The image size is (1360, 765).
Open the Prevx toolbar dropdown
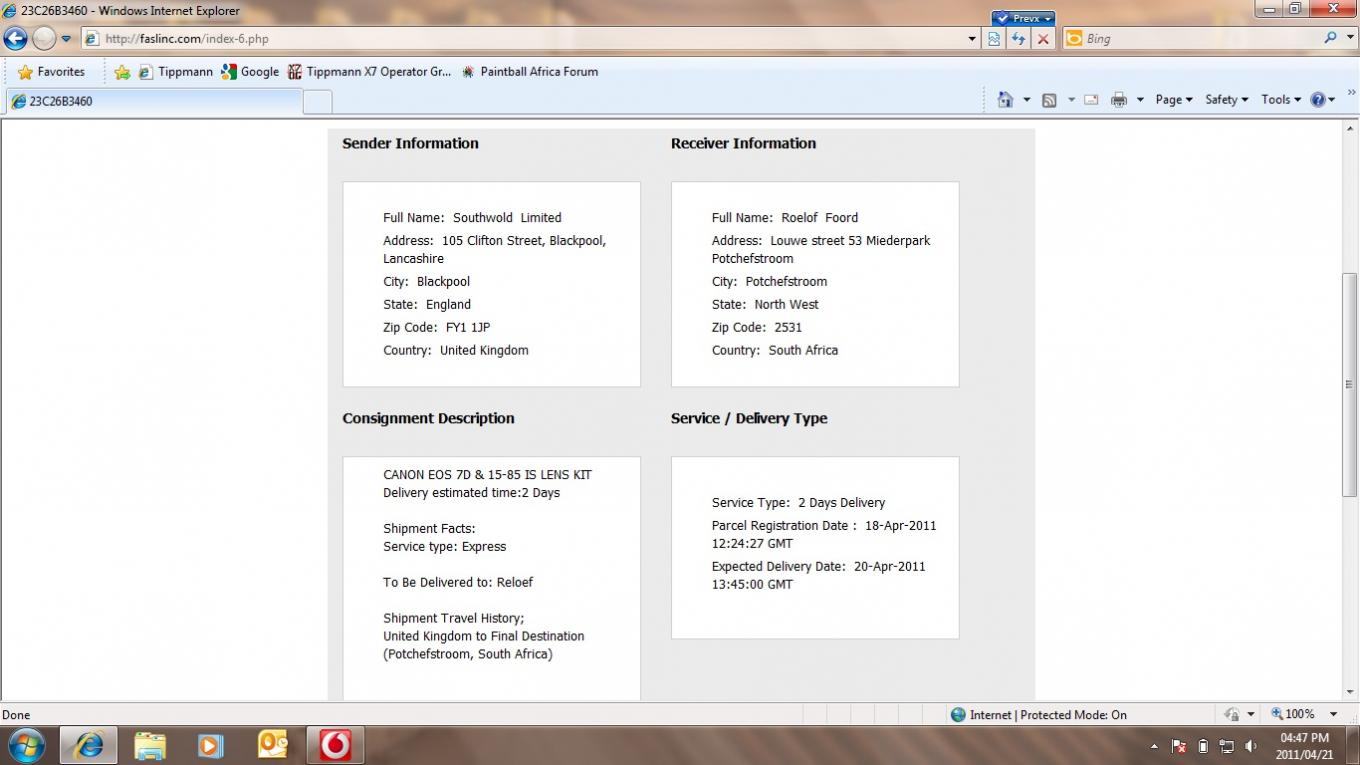pos(1023,18)
